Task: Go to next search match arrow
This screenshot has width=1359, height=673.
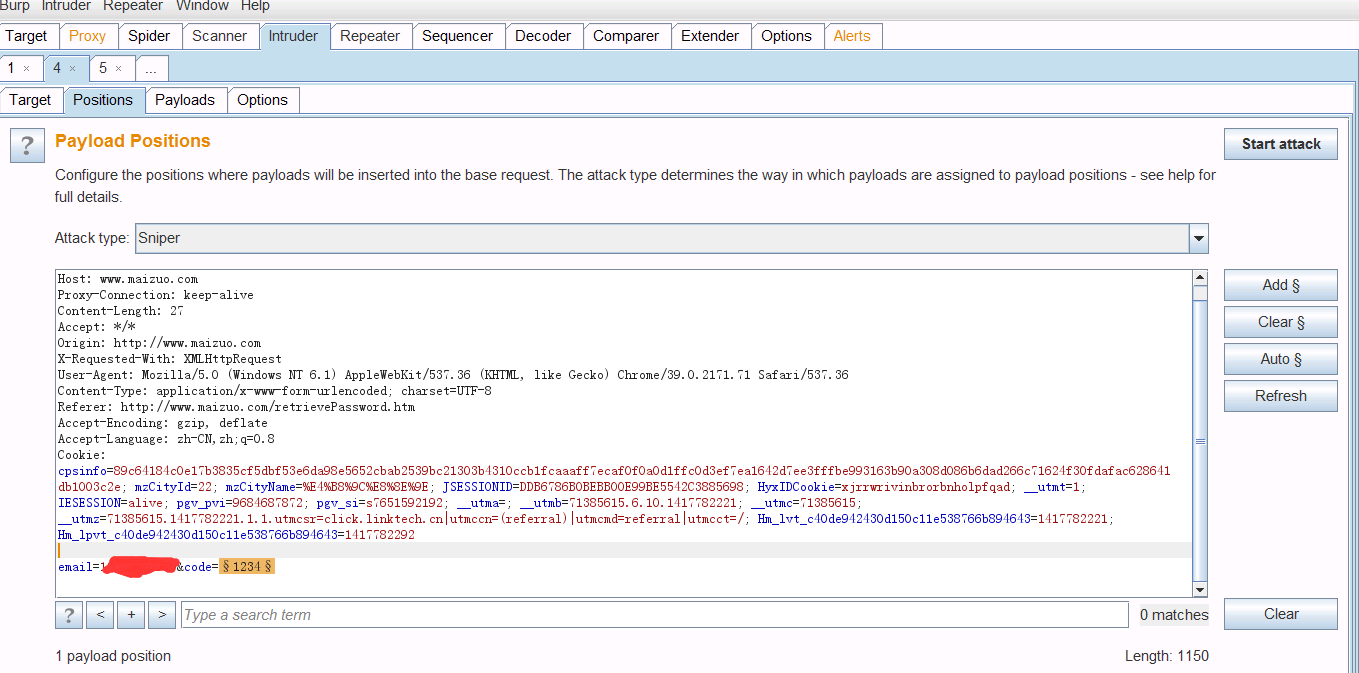Action: click(x=162, y=614)
